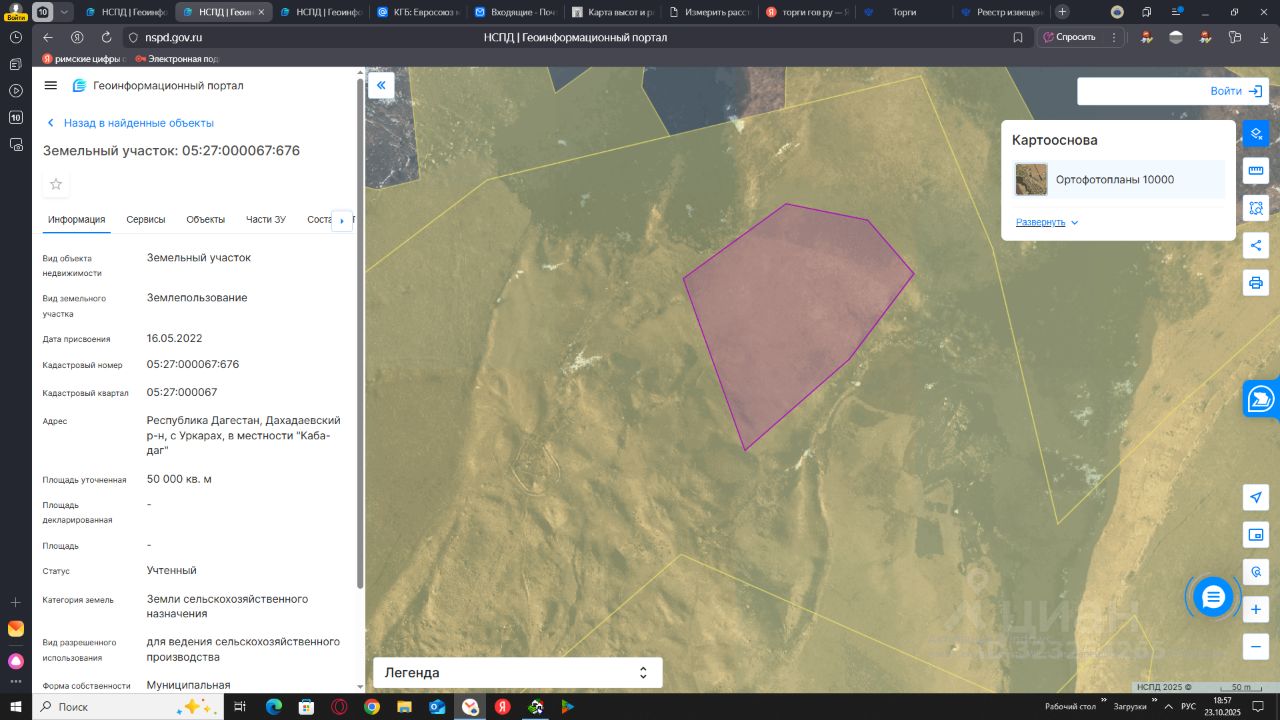Image resolution: width=1280 pixels, height=720 pixels.
Task: Print the map with the printer icon
Action: [x=1256, y=282]
